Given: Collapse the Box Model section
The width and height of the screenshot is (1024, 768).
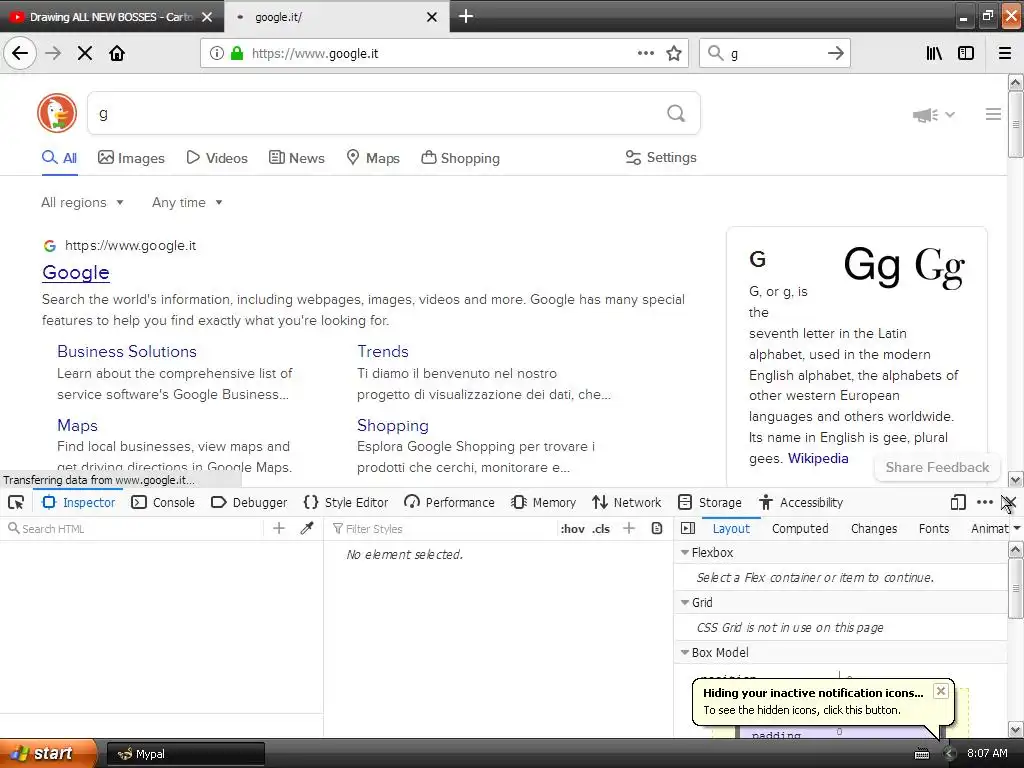Looking at the screenshot, I should coord(685,652).
